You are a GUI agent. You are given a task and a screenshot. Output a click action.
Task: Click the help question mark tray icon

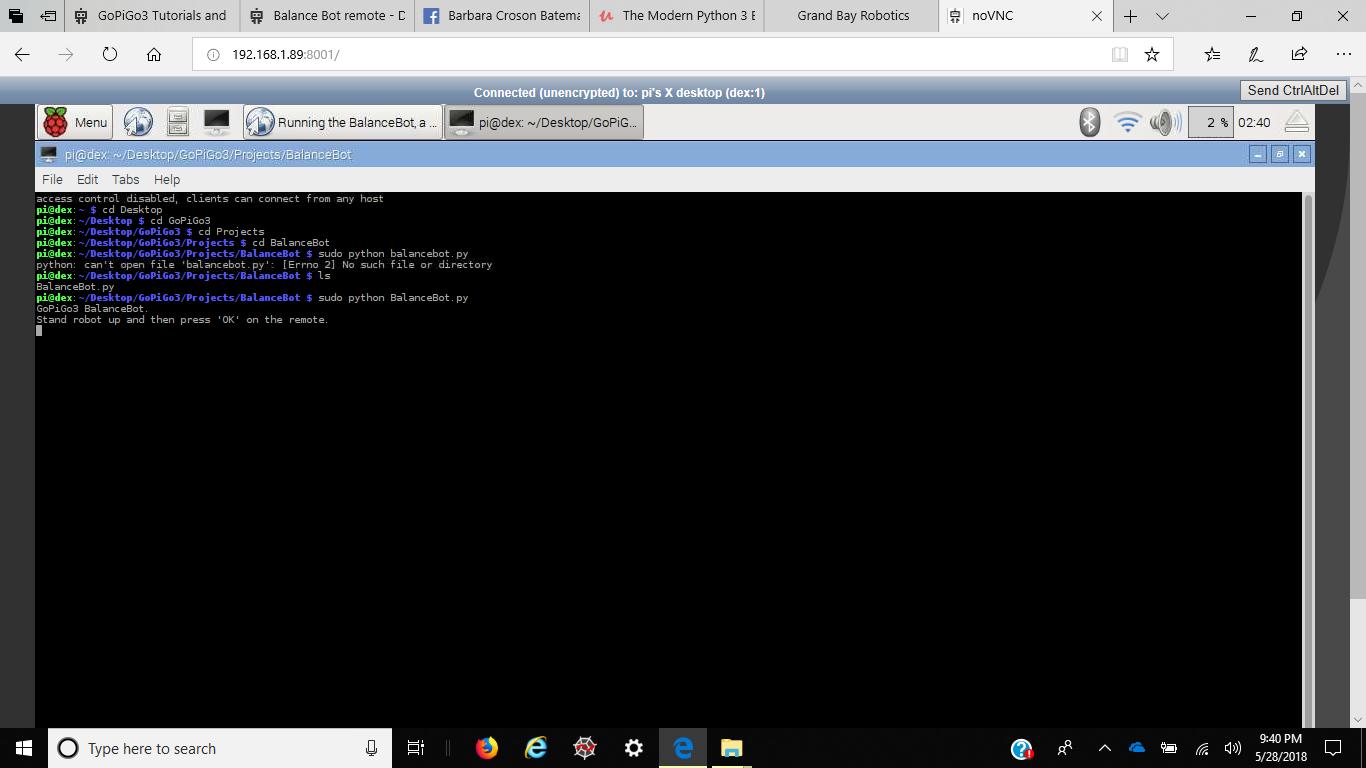(x=1021, y=748)
